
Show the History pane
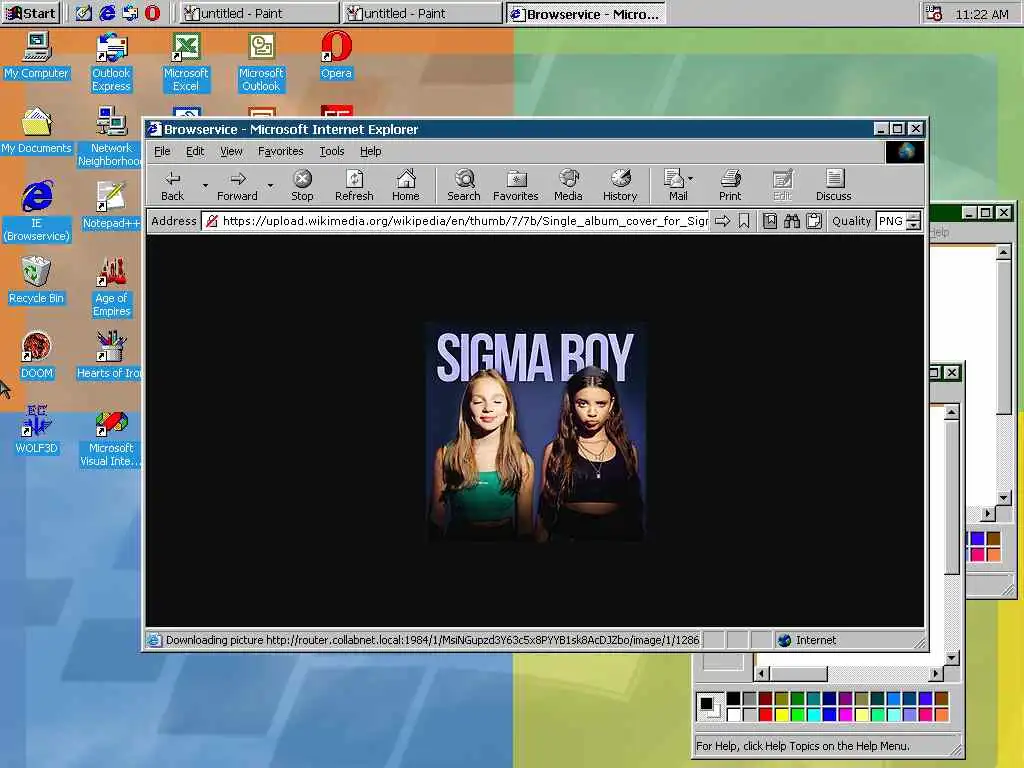(x=620, y=185)
